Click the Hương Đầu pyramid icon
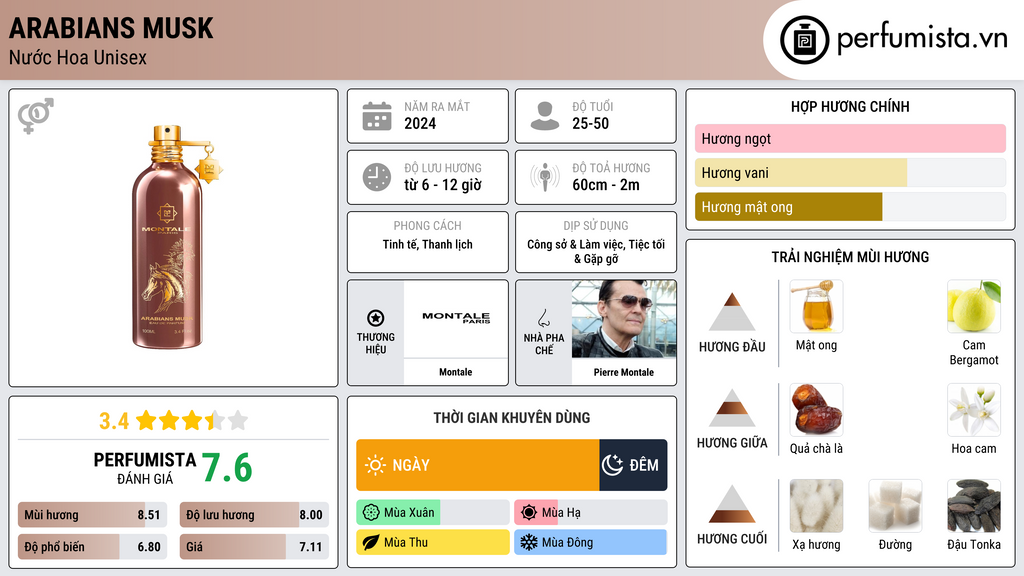This screenshot has height=576, width=1024. pos(732,312)
